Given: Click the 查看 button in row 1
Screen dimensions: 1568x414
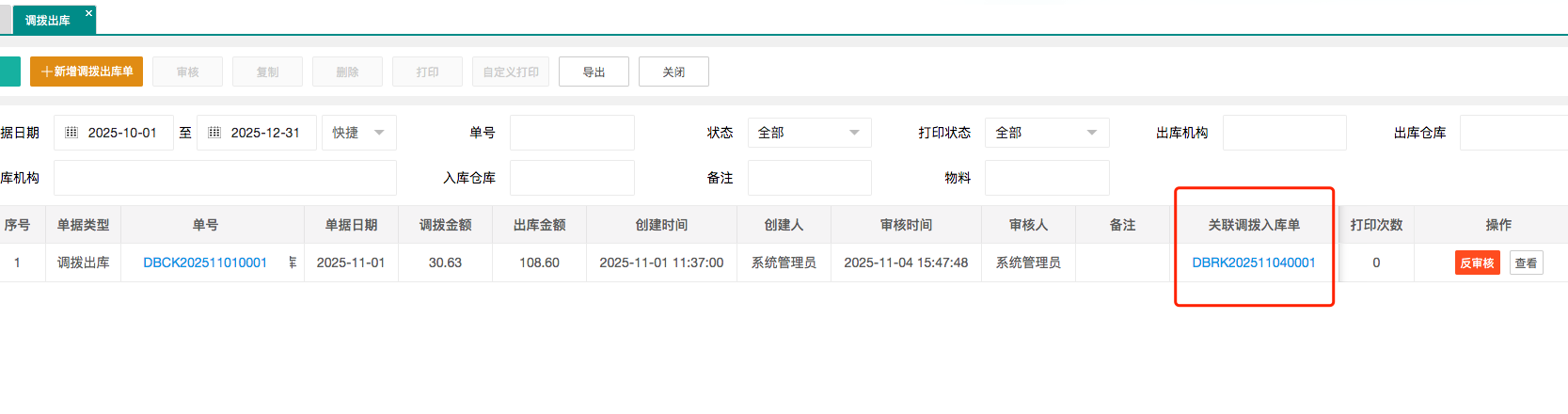Looking at the screenshot, I should pos(1526,263).
